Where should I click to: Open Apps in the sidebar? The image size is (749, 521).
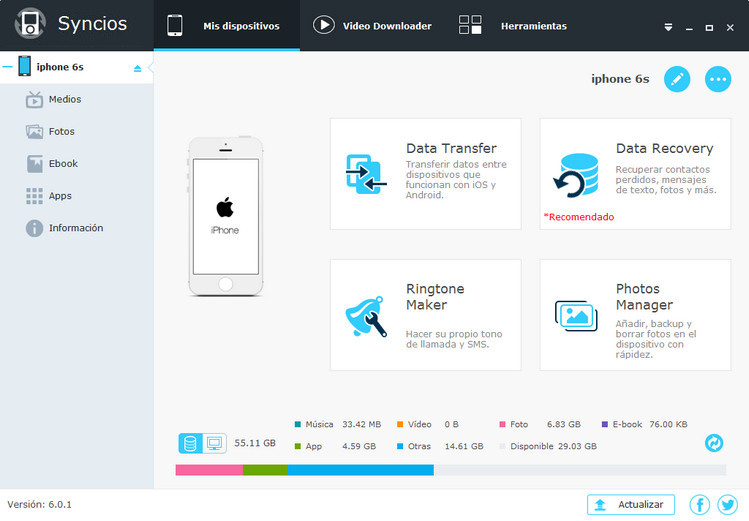coord(76,196)
